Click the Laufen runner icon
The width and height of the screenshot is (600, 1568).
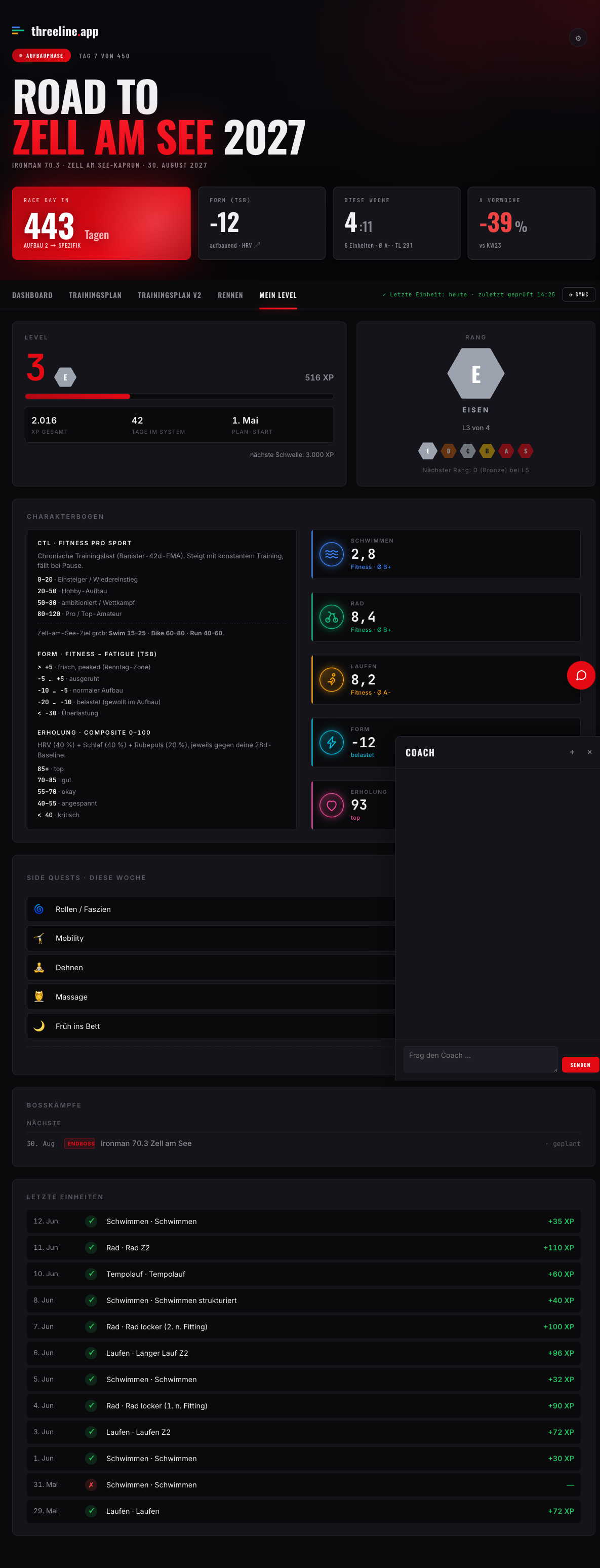[332, 679]
